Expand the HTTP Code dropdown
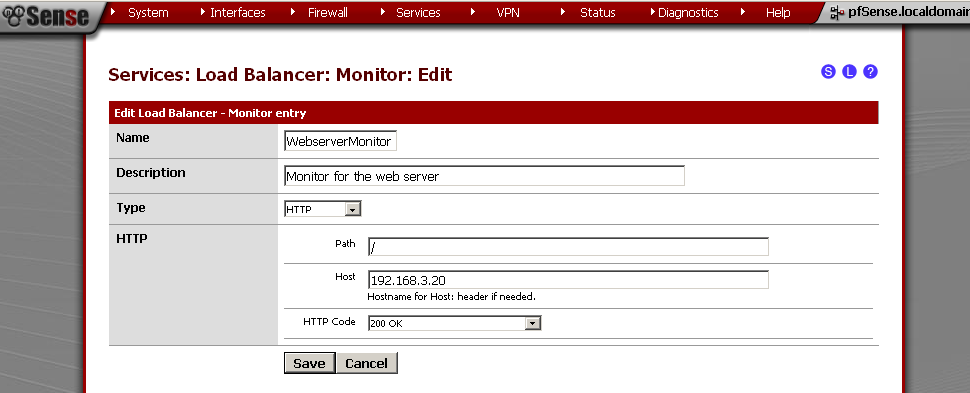This screenshot has height=393, width=970. 454,323
